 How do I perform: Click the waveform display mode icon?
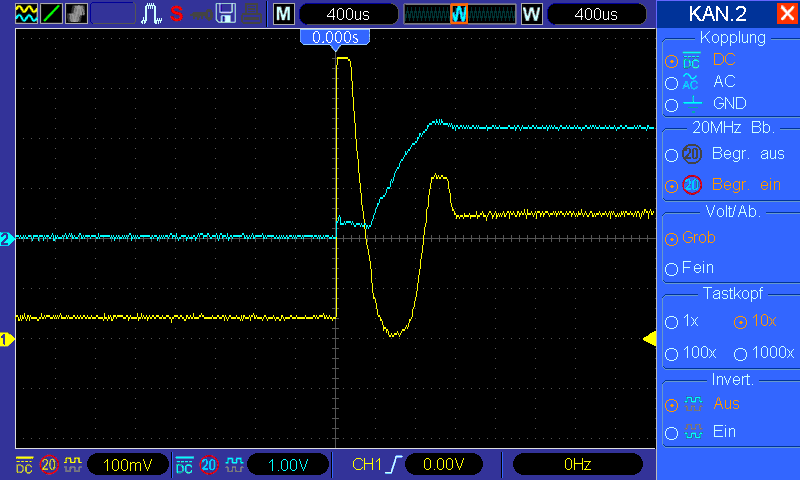26,13
